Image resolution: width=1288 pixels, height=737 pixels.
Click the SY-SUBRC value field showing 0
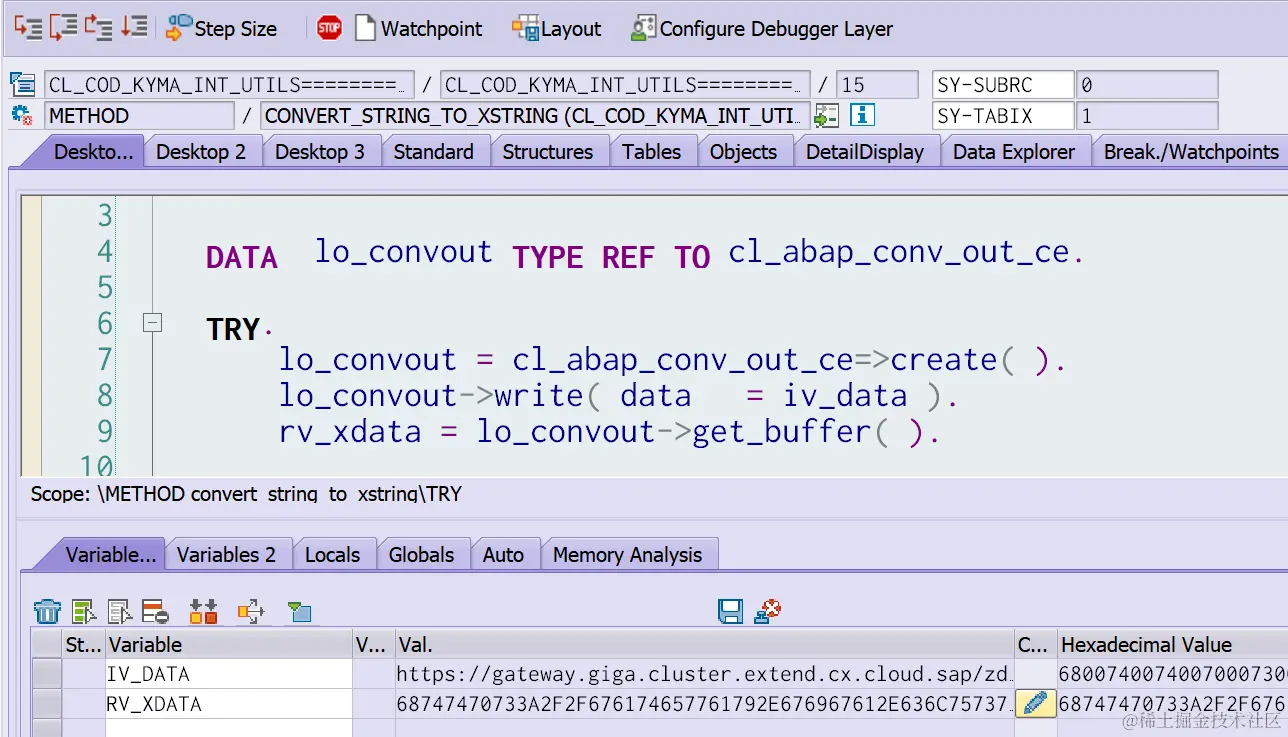[x=1147, y=85]
